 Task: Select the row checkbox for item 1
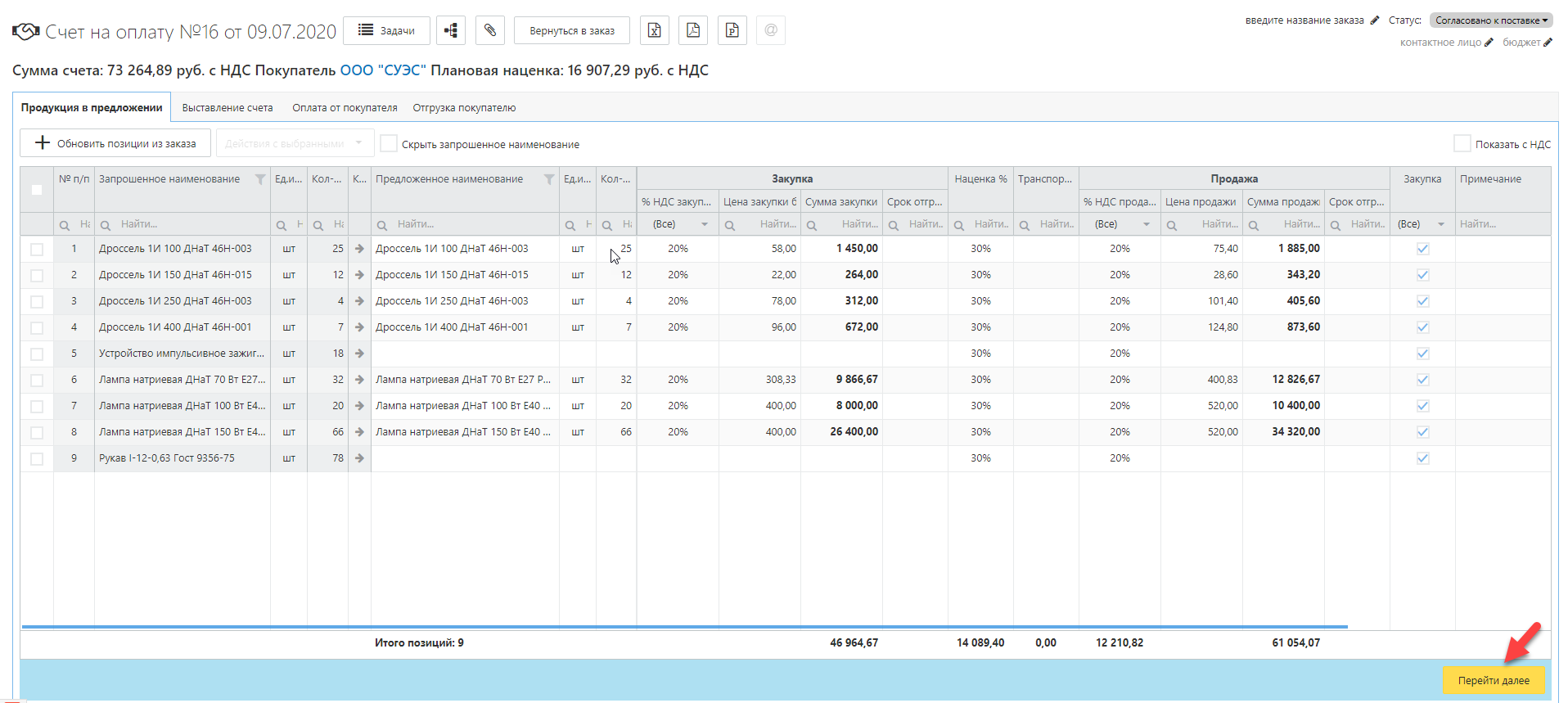coord(37,250)
